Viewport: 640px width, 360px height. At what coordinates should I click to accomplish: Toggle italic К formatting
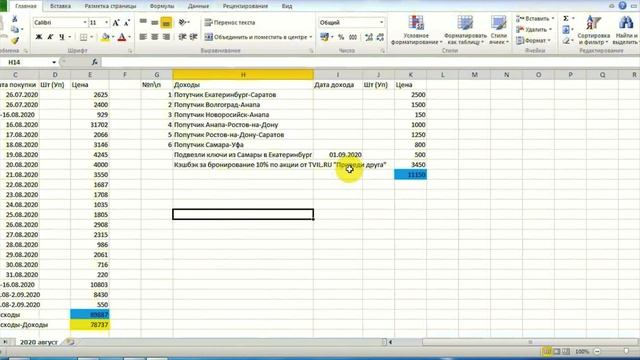tap(50, 38)
